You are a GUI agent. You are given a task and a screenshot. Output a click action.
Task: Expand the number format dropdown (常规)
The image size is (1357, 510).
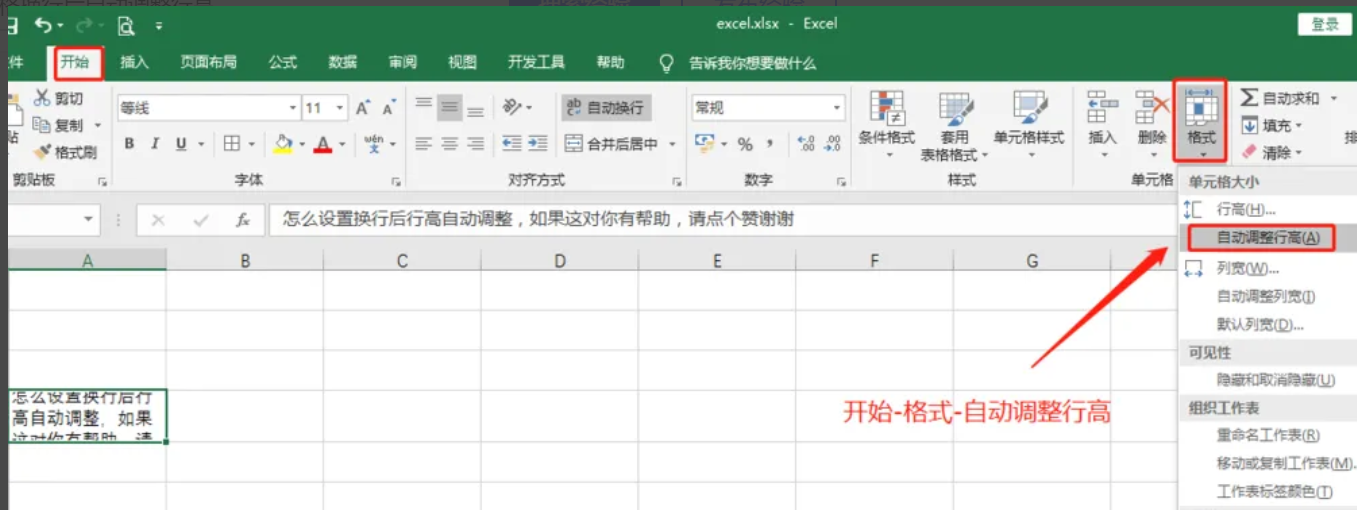837,108
